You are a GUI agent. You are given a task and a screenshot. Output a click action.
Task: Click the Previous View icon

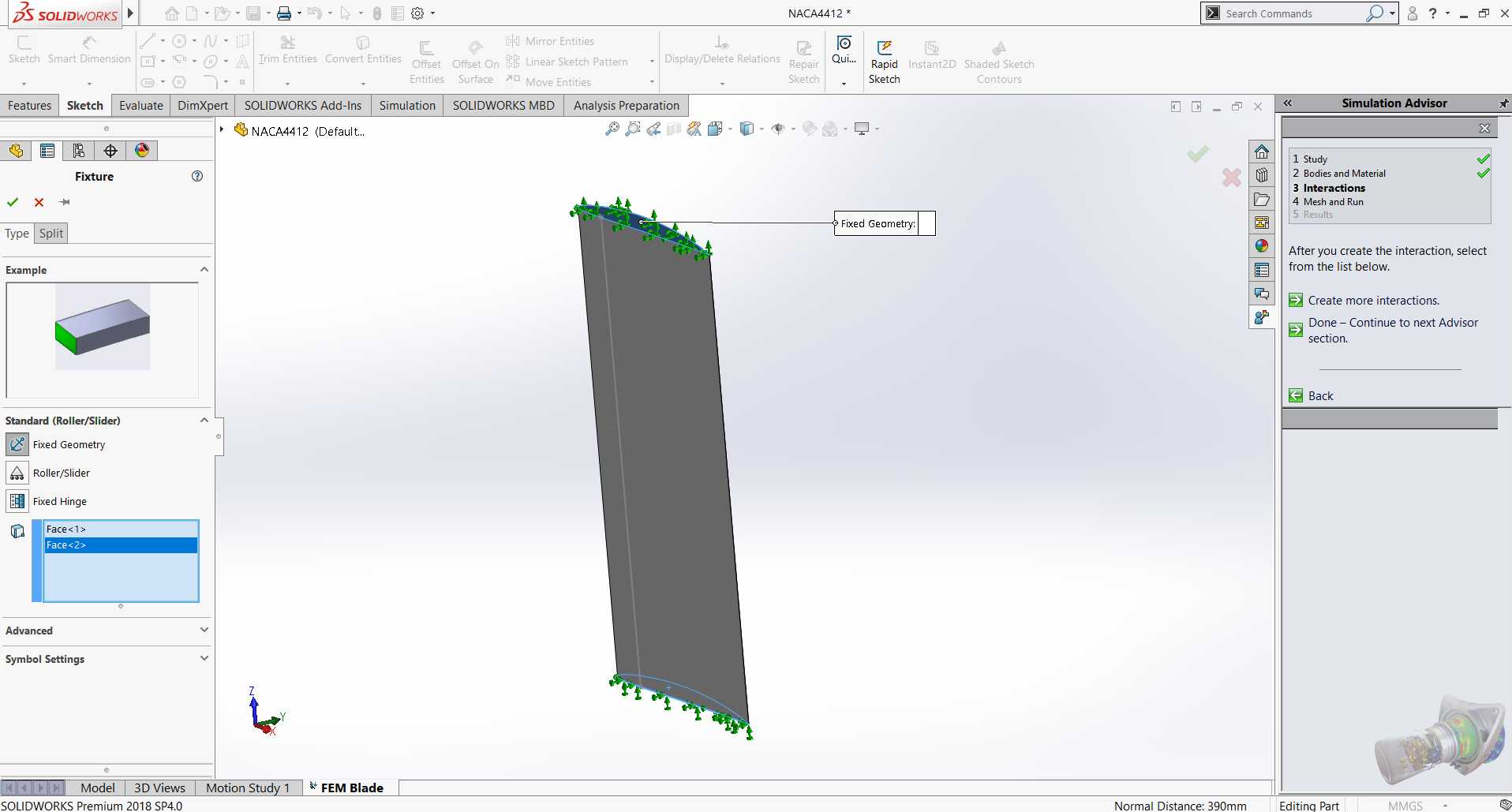tap(653, 129)
